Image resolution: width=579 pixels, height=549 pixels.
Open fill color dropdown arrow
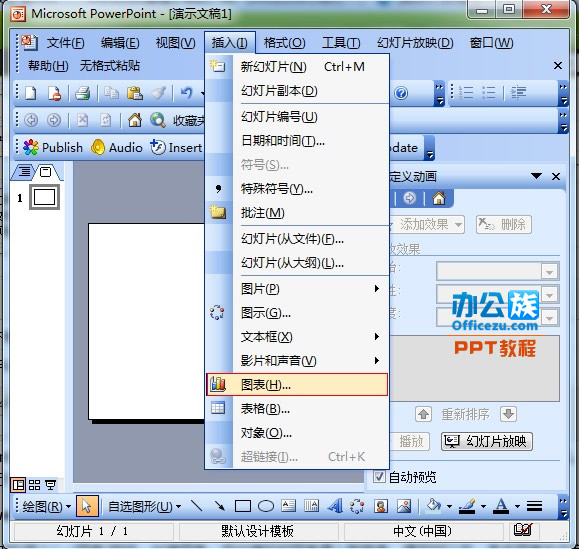[x=449, y=506]
